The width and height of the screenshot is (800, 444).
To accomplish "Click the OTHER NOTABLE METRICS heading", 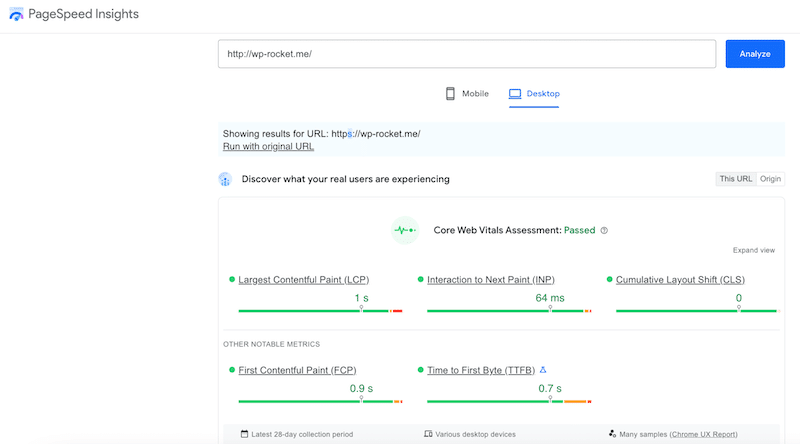I will pos(271,344).
